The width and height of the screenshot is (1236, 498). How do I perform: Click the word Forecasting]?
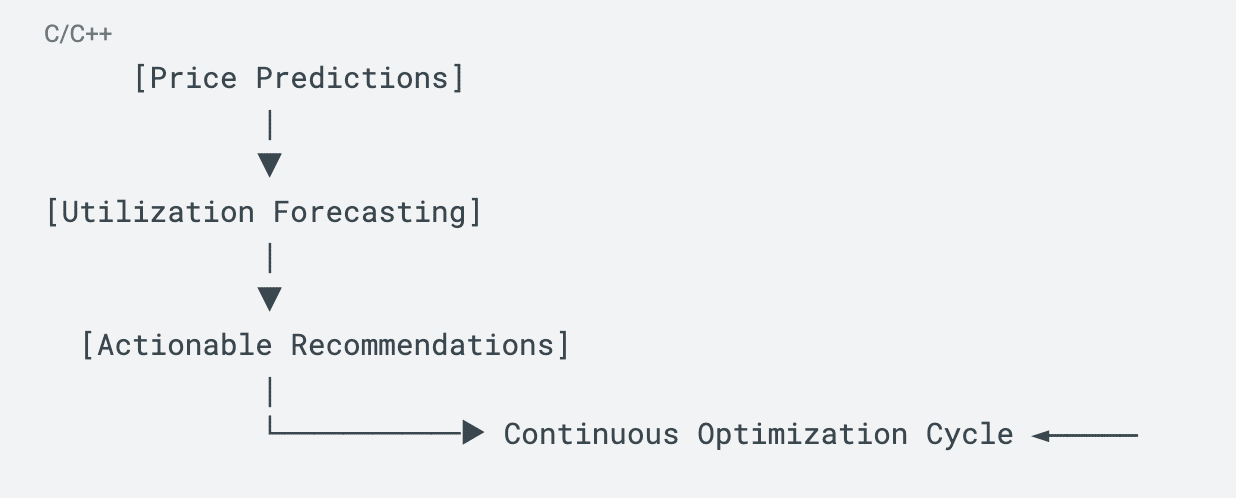(377, 212)
